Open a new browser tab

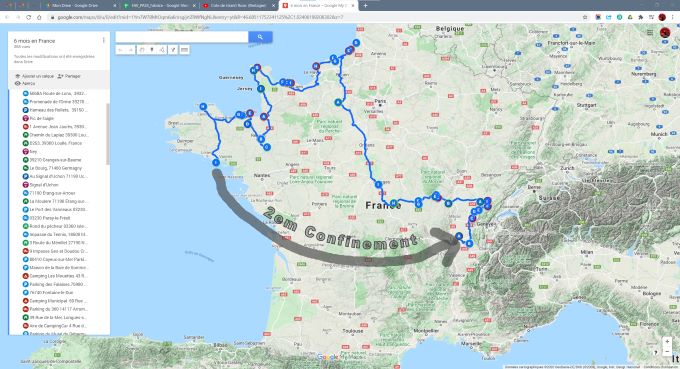[365, 6]
